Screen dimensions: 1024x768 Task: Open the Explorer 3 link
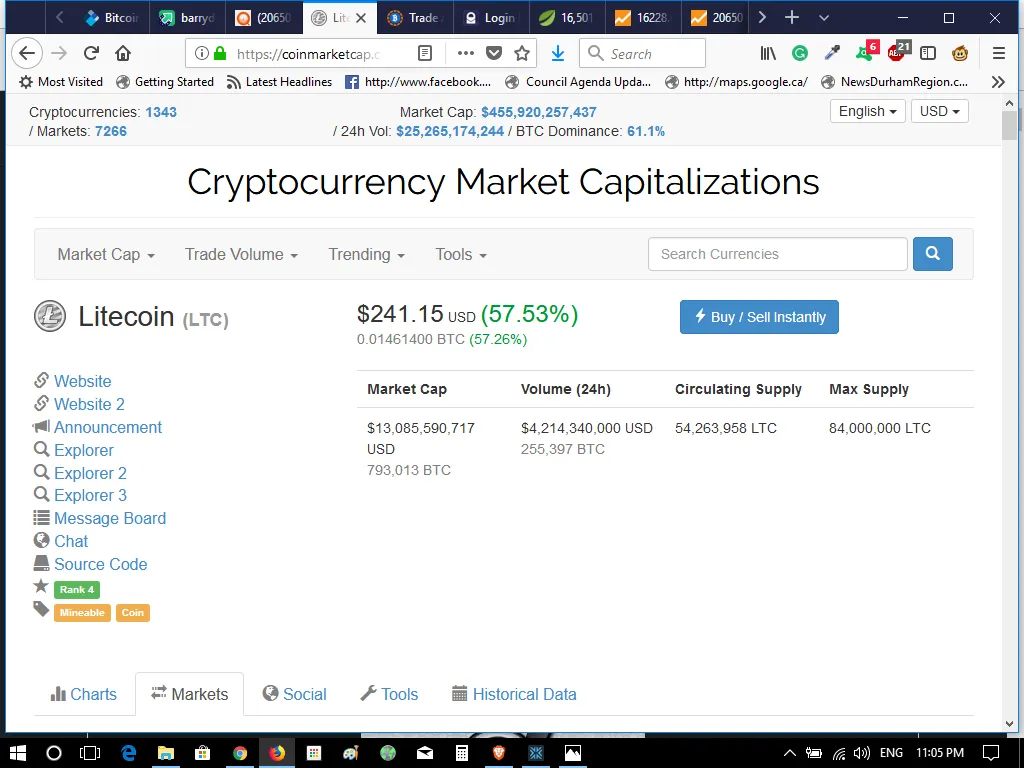point(90,496)
